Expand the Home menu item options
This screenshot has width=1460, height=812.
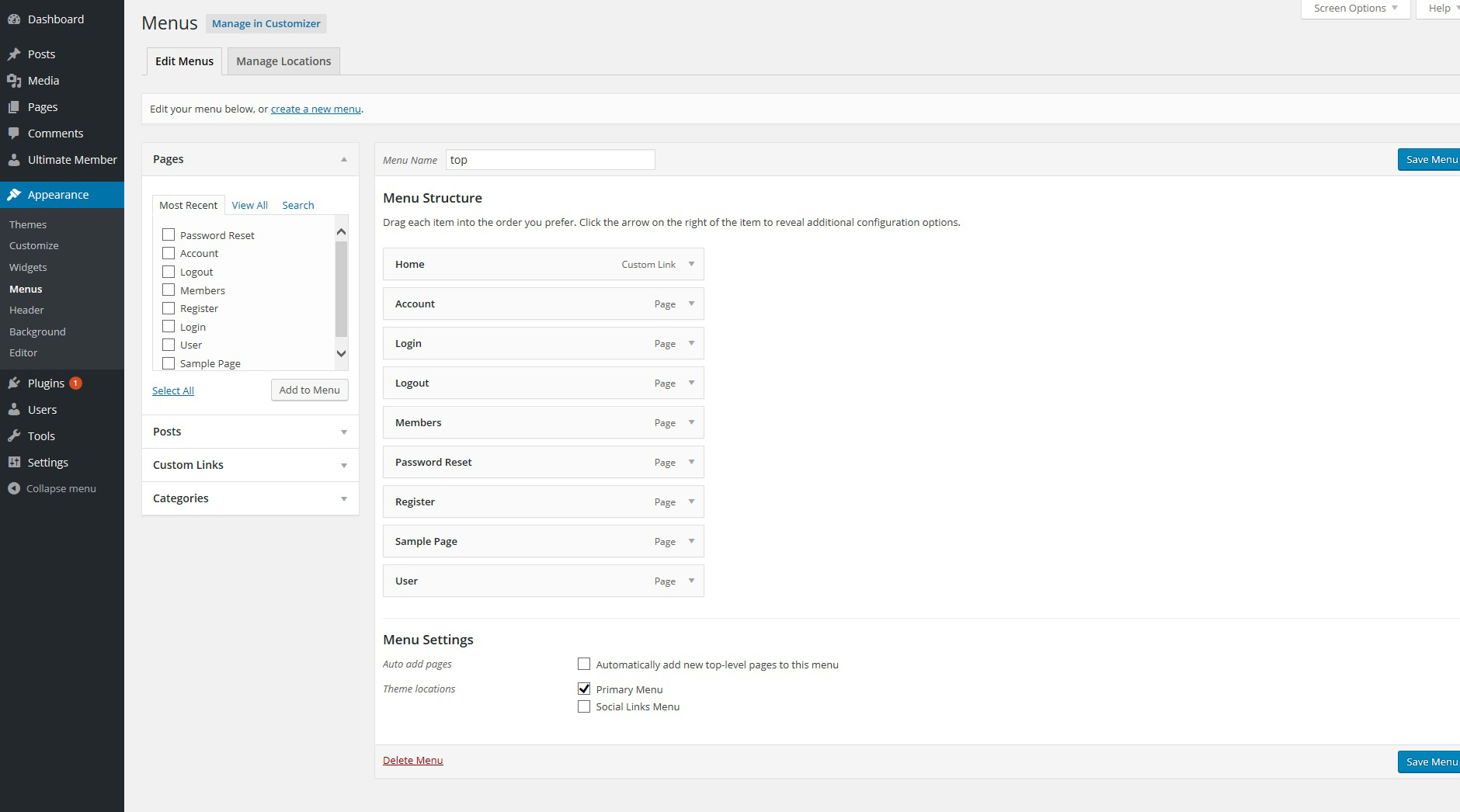pos(691,264)
